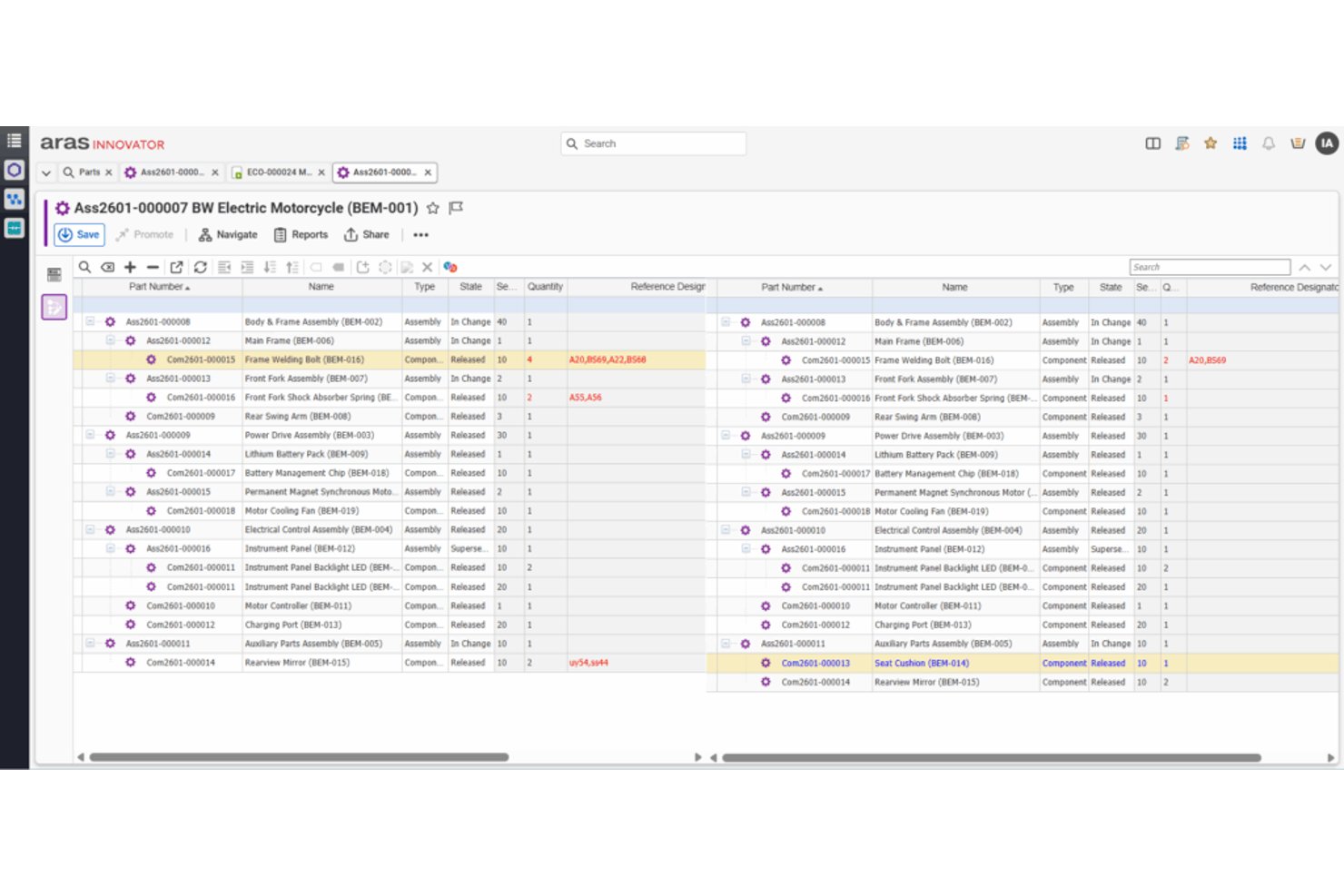
Task: Open the notifications bell
Action: click(x=1269, y=143)
